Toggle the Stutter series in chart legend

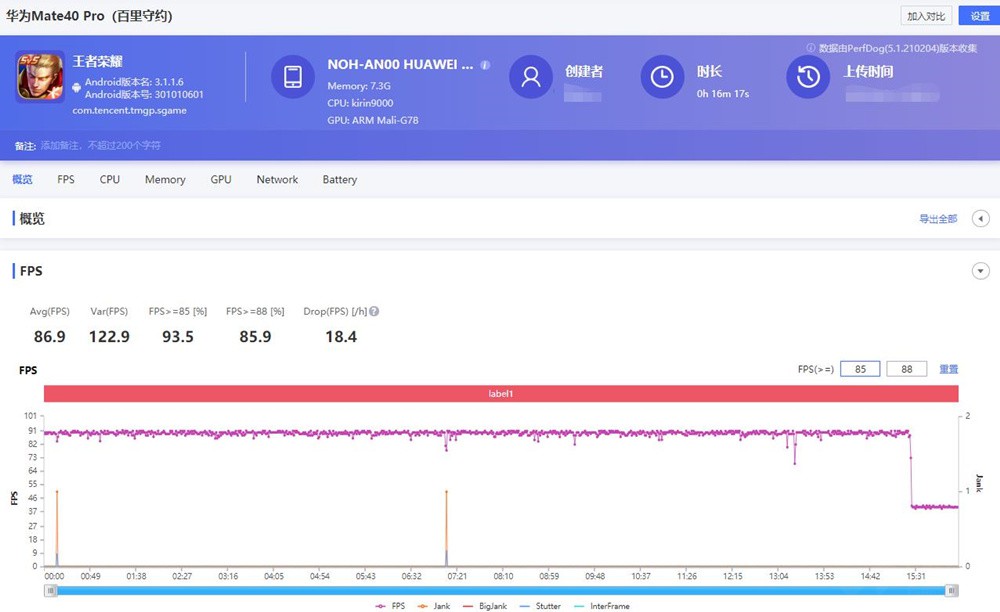coord(540,606)
